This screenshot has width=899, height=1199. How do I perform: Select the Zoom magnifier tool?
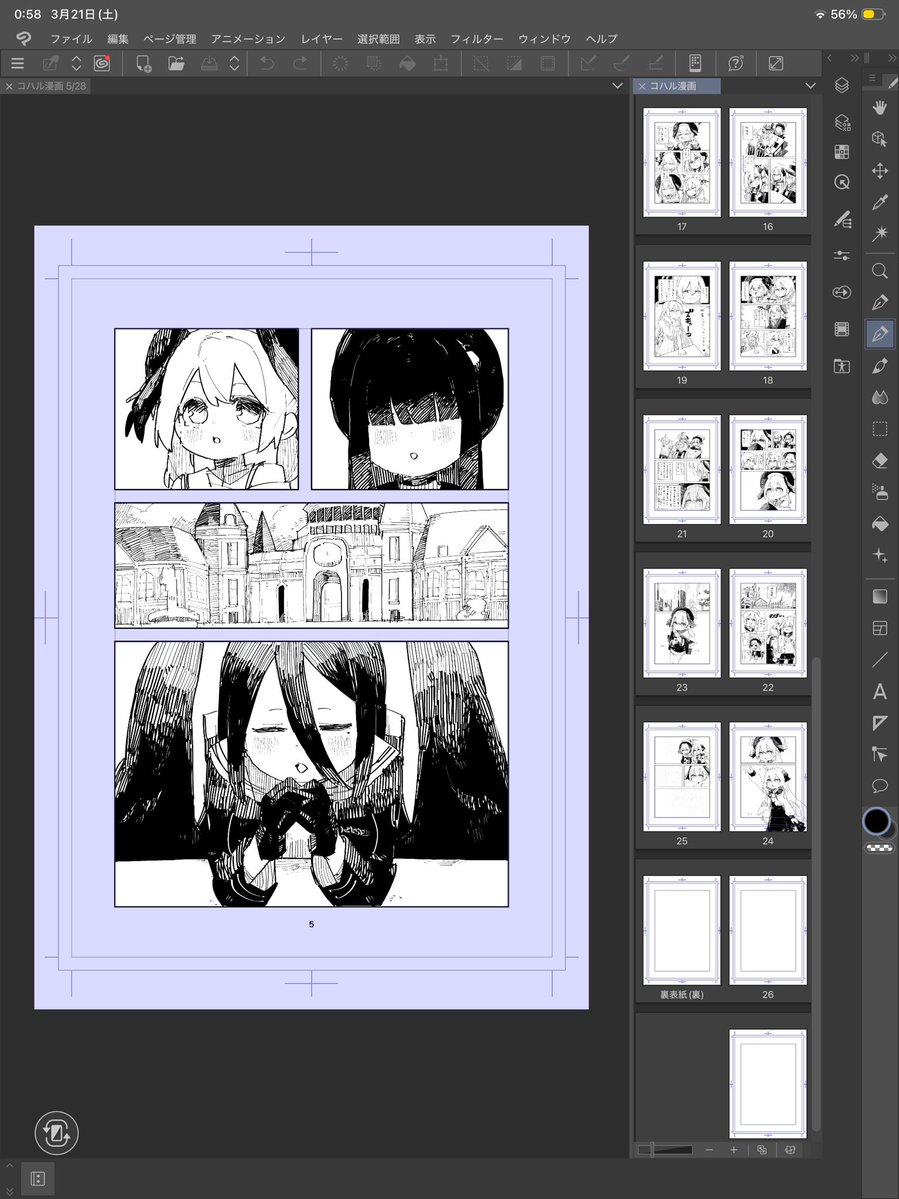pos(878,271)
